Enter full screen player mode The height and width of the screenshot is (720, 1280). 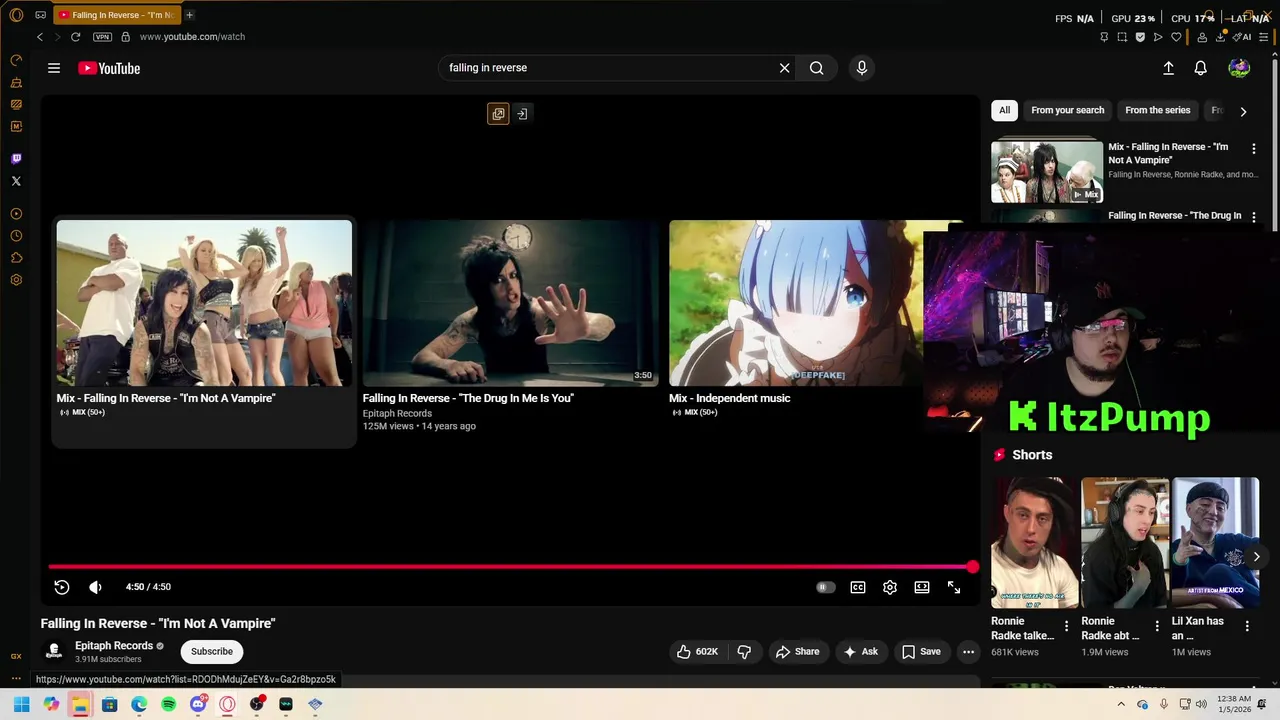coord(954,587)
